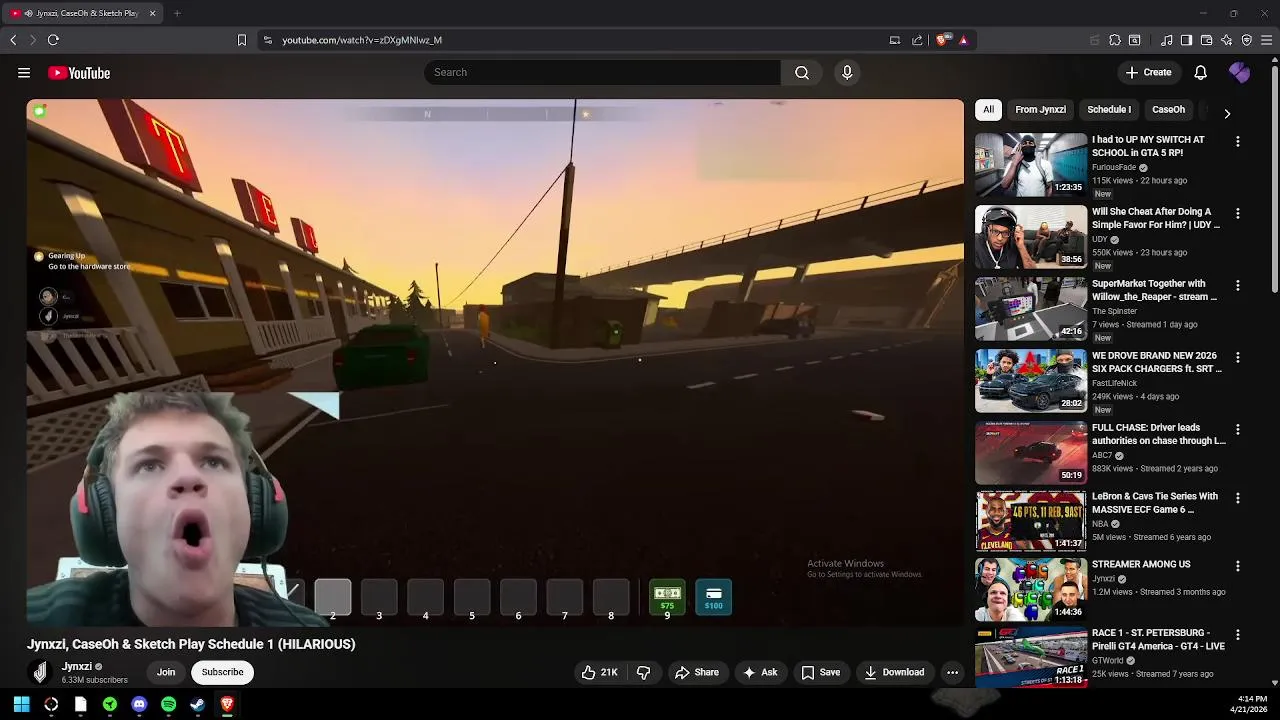Image resolution: width=1280 pixels, height=720 pixels.
Task: Open FULL CHASE ABC7 video thumbnail
Action: [1031, 453]
